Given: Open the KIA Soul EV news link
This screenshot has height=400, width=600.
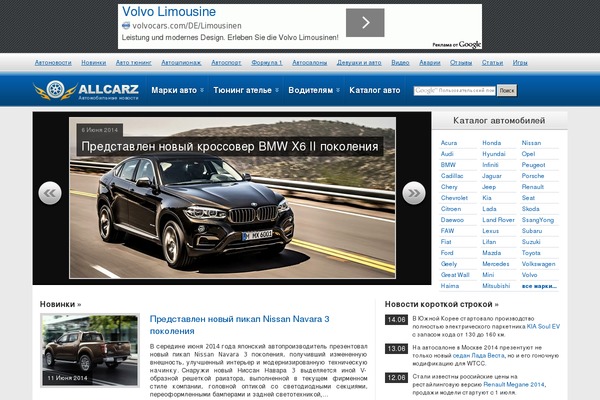Looking at the screenshot, I should pyautogui.click(x=543, y=327).
